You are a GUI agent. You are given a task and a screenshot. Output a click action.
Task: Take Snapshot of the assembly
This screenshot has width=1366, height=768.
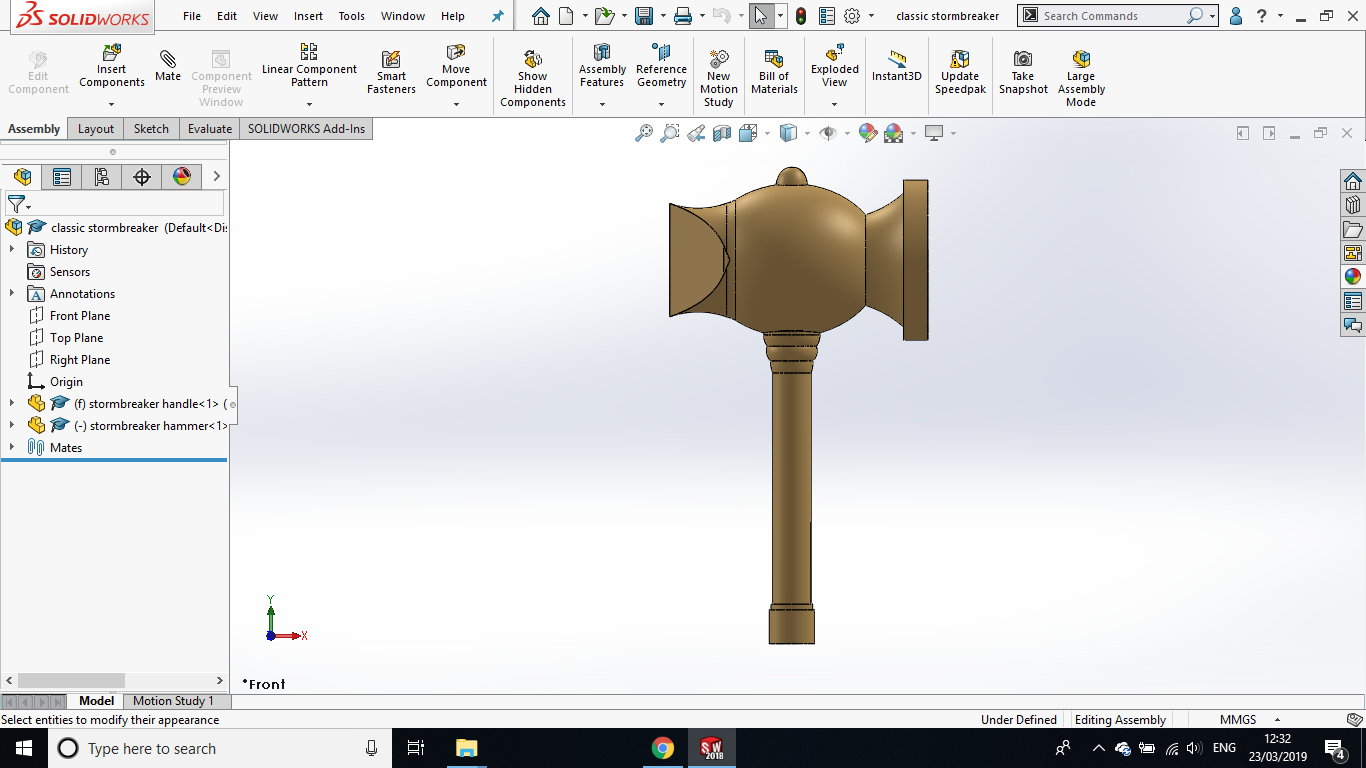tap(1023, 73)
